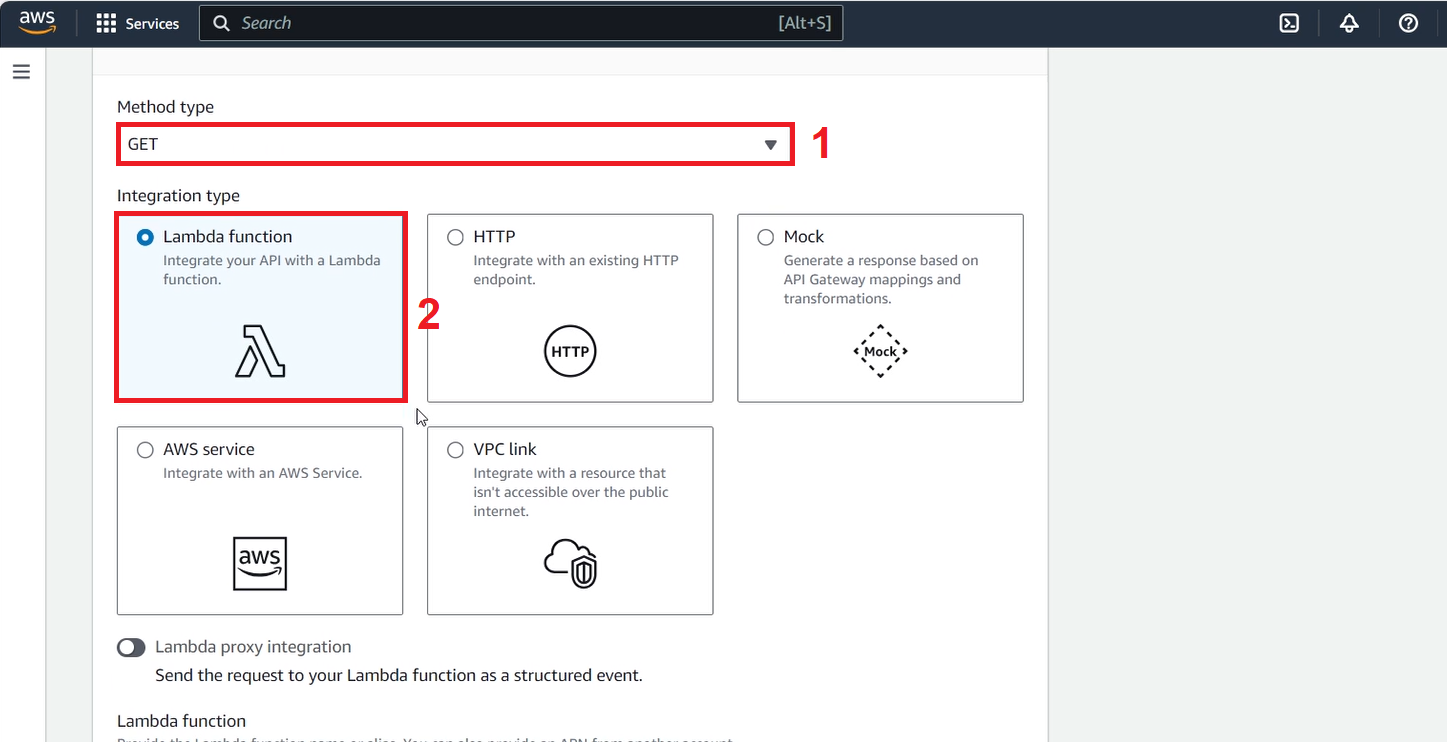Open the Method type dropdown

pyautogui.click(x=455, y=144)
